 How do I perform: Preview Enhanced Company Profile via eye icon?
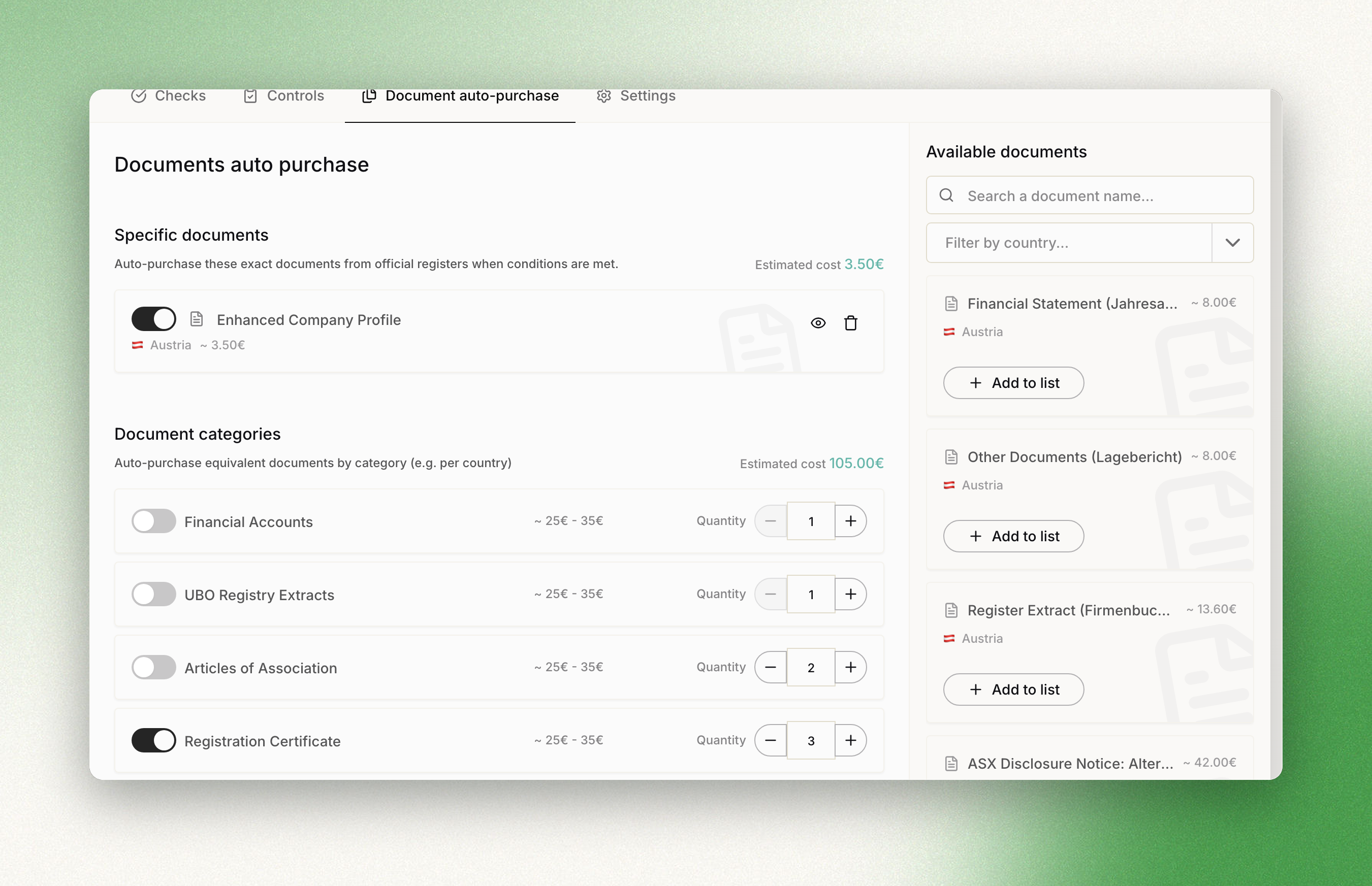818,323
